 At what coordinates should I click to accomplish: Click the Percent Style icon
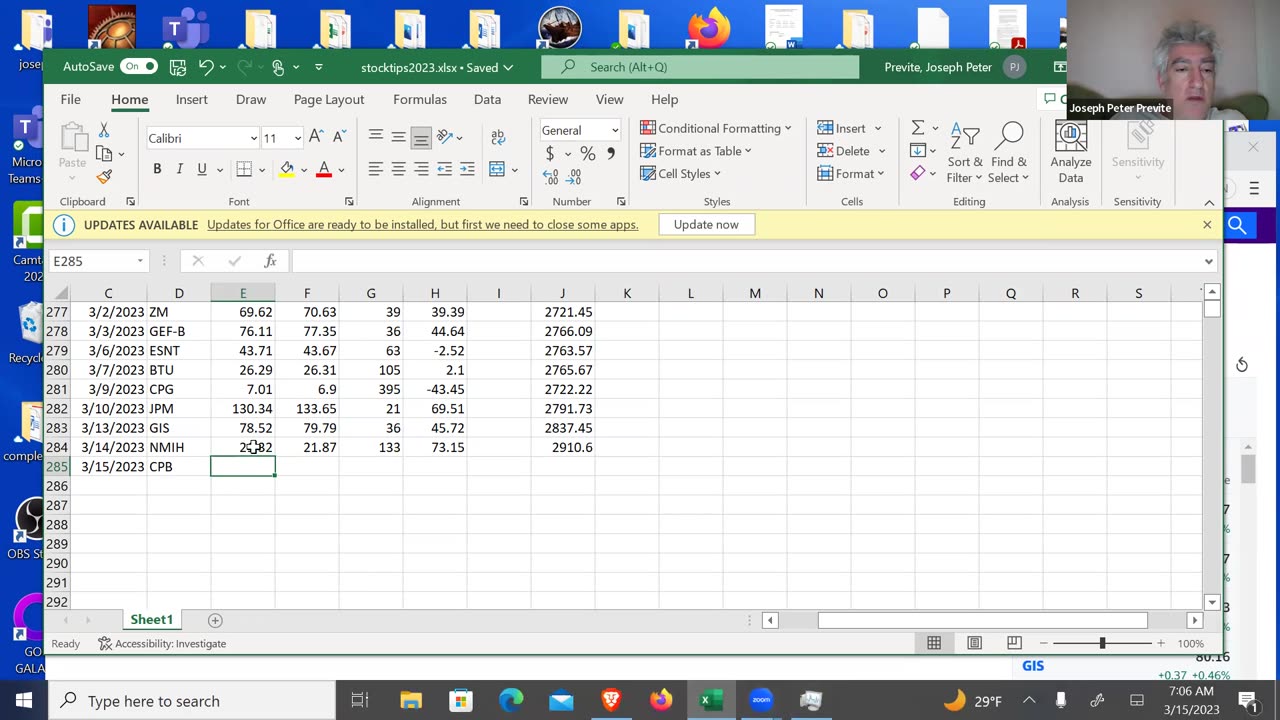(x=588, y=154)
